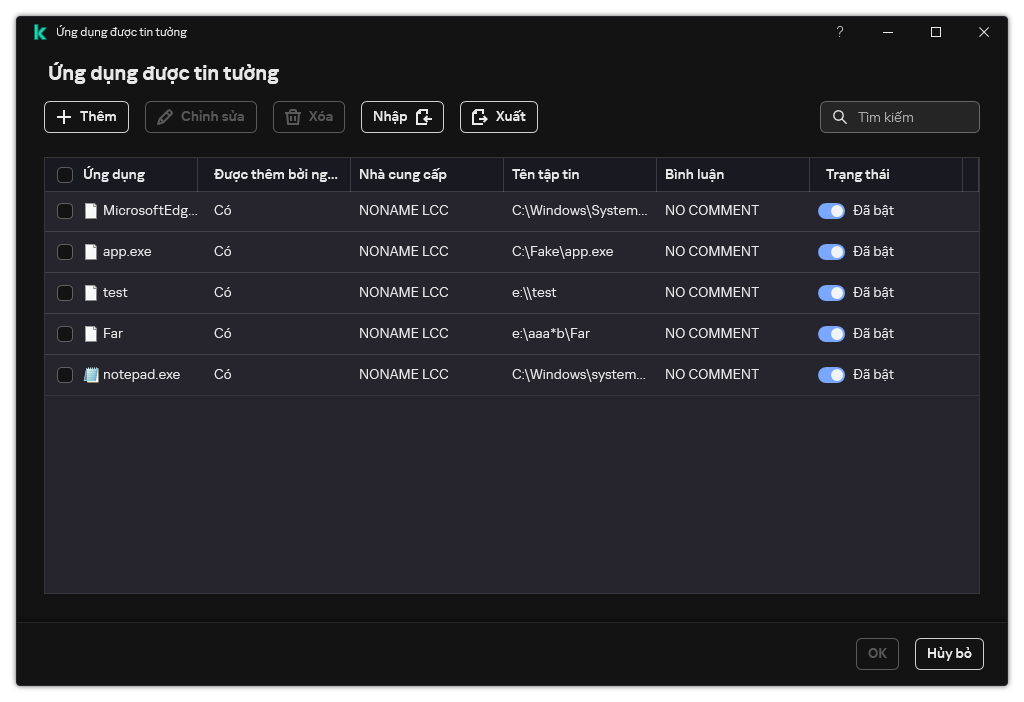Check the select-all header checkbox
This screenshot has width=1024, height=702.
[65, 175]
